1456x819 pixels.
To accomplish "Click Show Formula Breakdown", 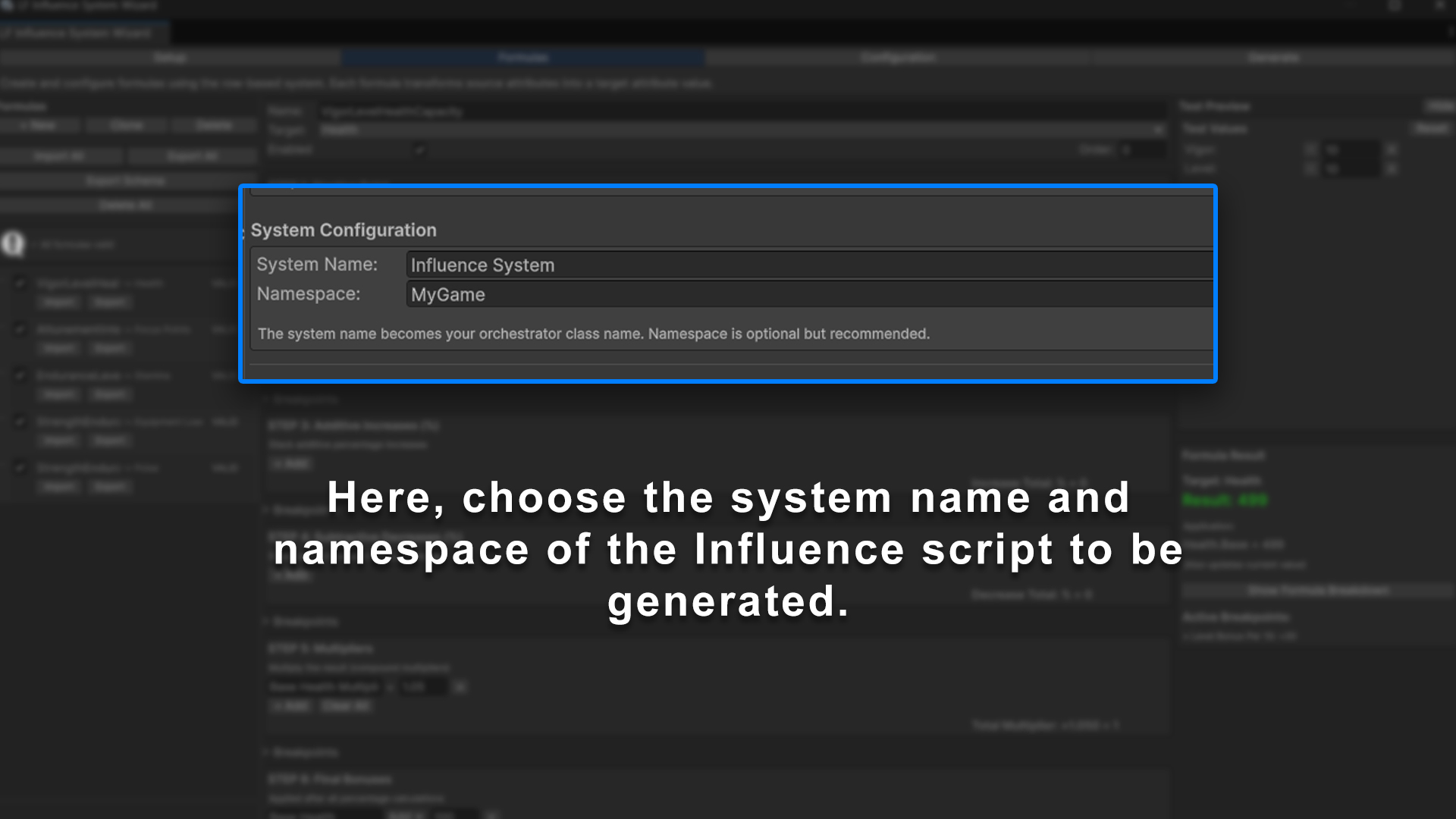I will tap(1318, 589).
